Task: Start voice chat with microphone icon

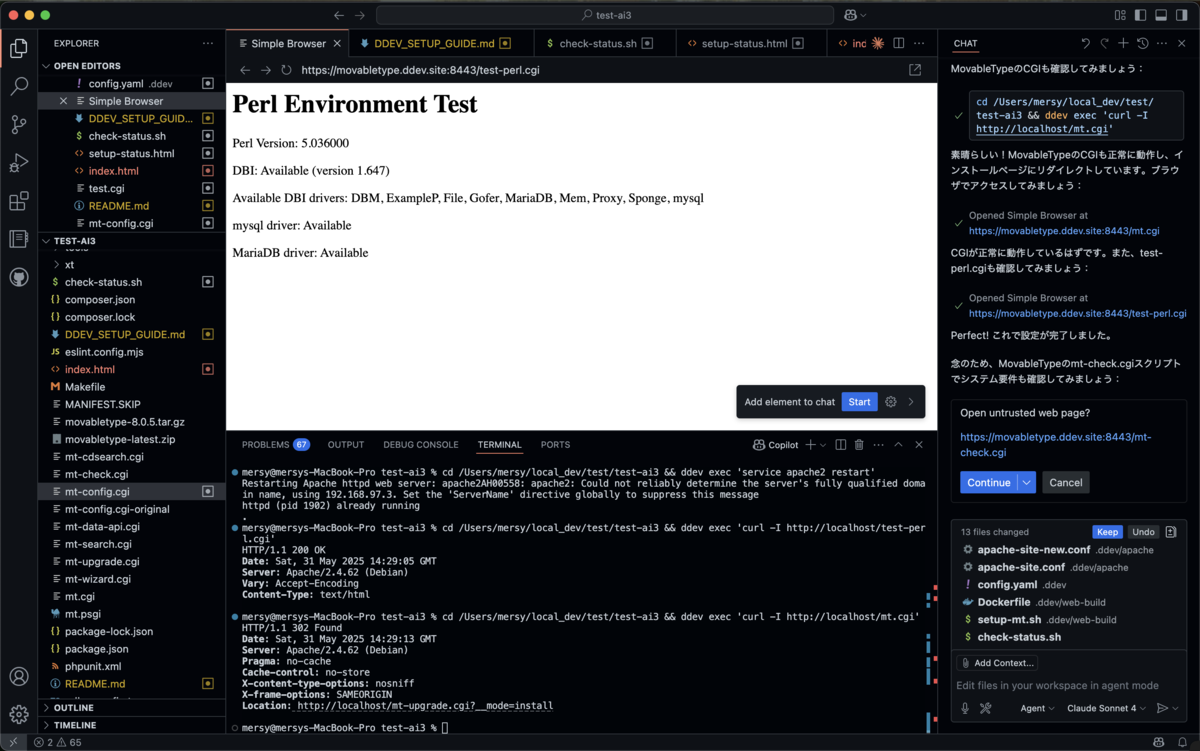Action: pos(965,708)
